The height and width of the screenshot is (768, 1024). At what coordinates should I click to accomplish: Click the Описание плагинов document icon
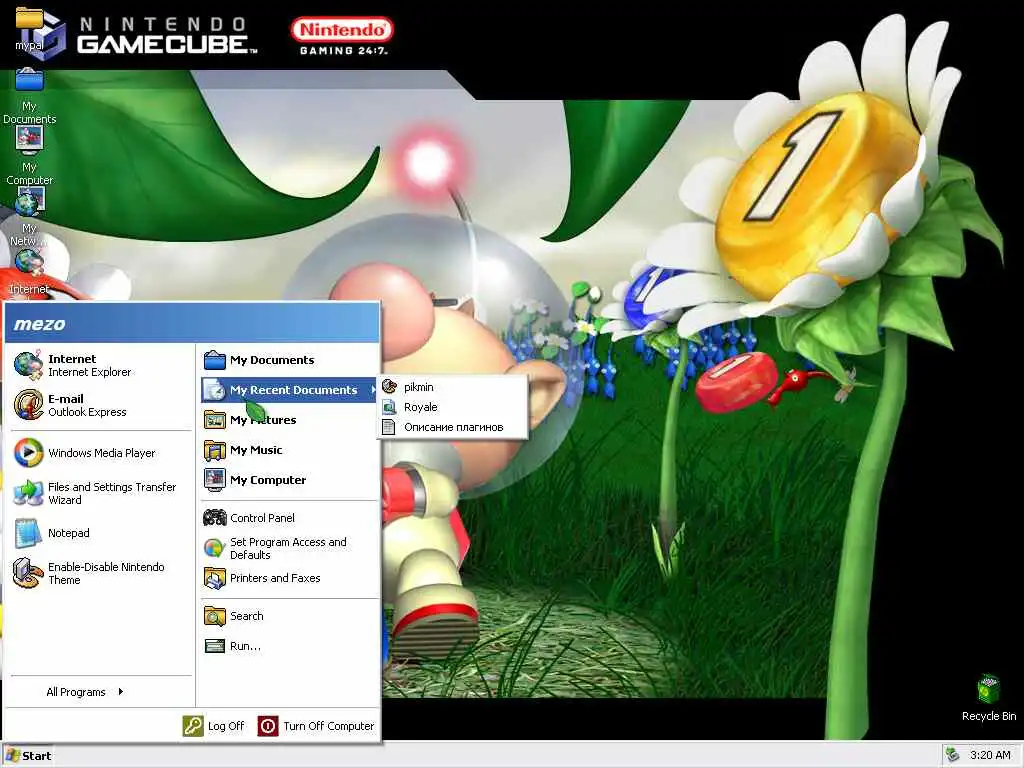tap(389, 427)
